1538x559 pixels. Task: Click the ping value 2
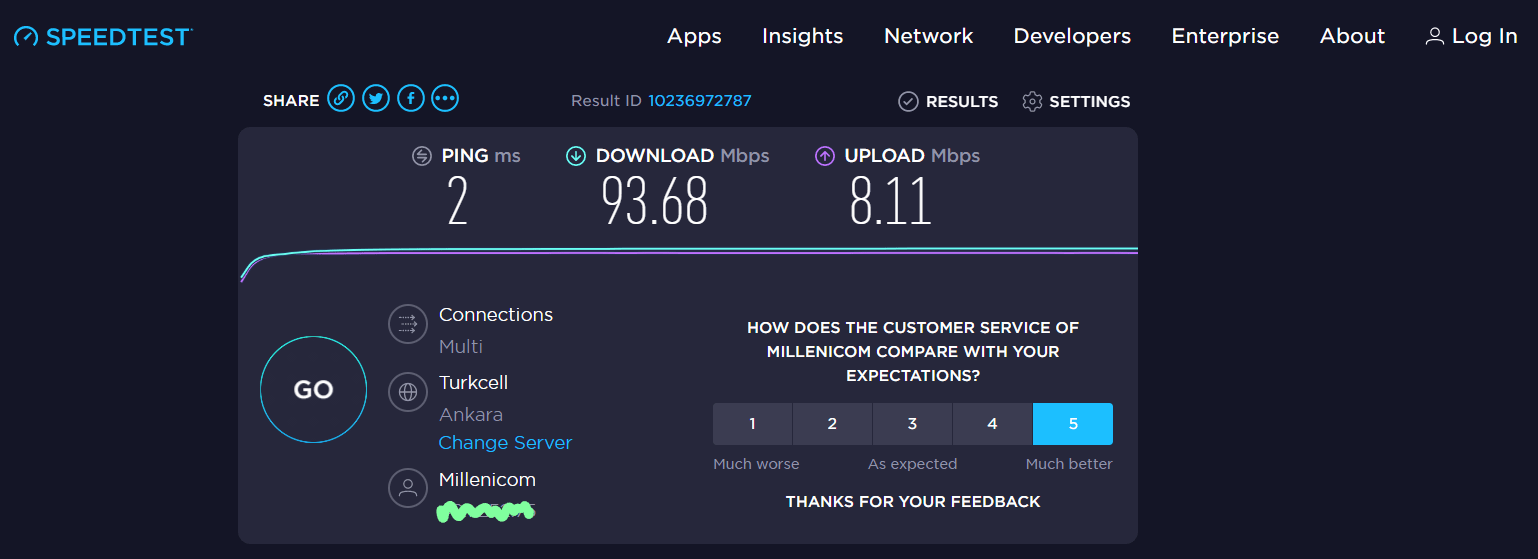[457, 200]
